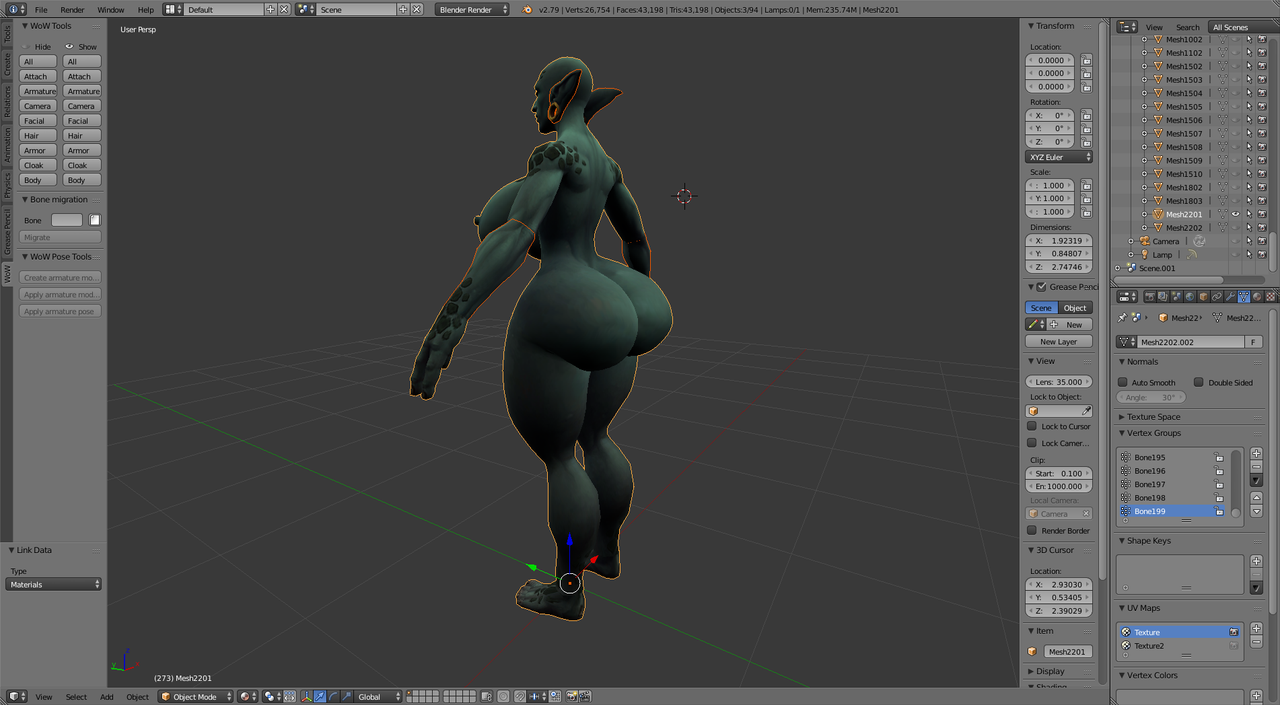This screenshot has width=1280, height=705.
Task: Click the info editor type icon
Action: (x=16, y=9)
